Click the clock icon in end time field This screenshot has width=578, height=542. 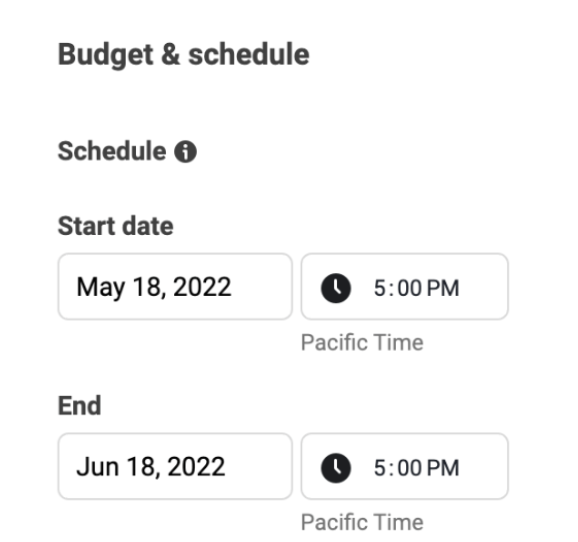pos(336,468)
